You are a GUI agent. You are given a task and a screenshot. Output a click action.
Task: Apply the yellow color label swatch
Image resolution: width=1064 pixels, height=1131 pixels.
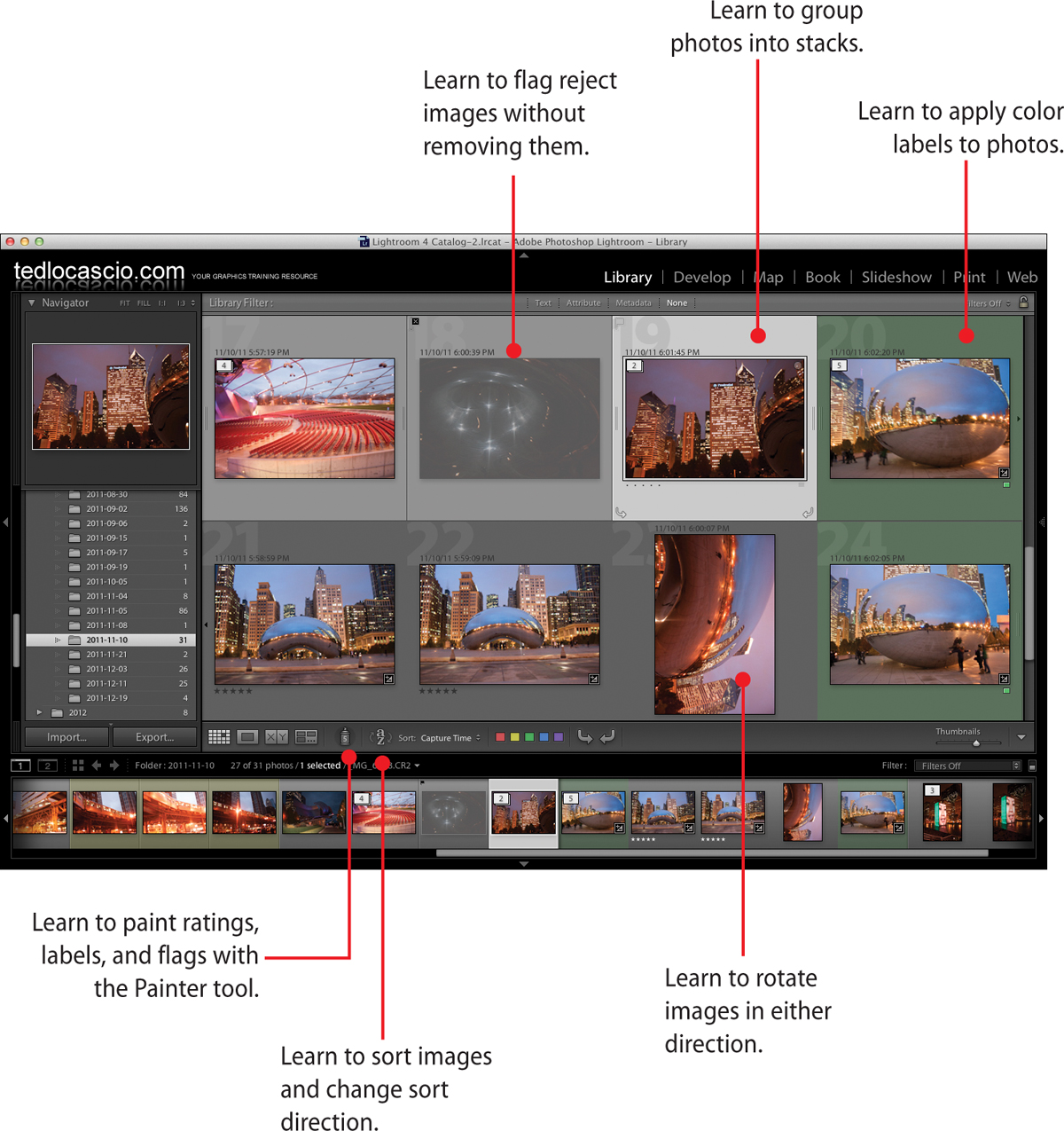(x=515, y=737)
